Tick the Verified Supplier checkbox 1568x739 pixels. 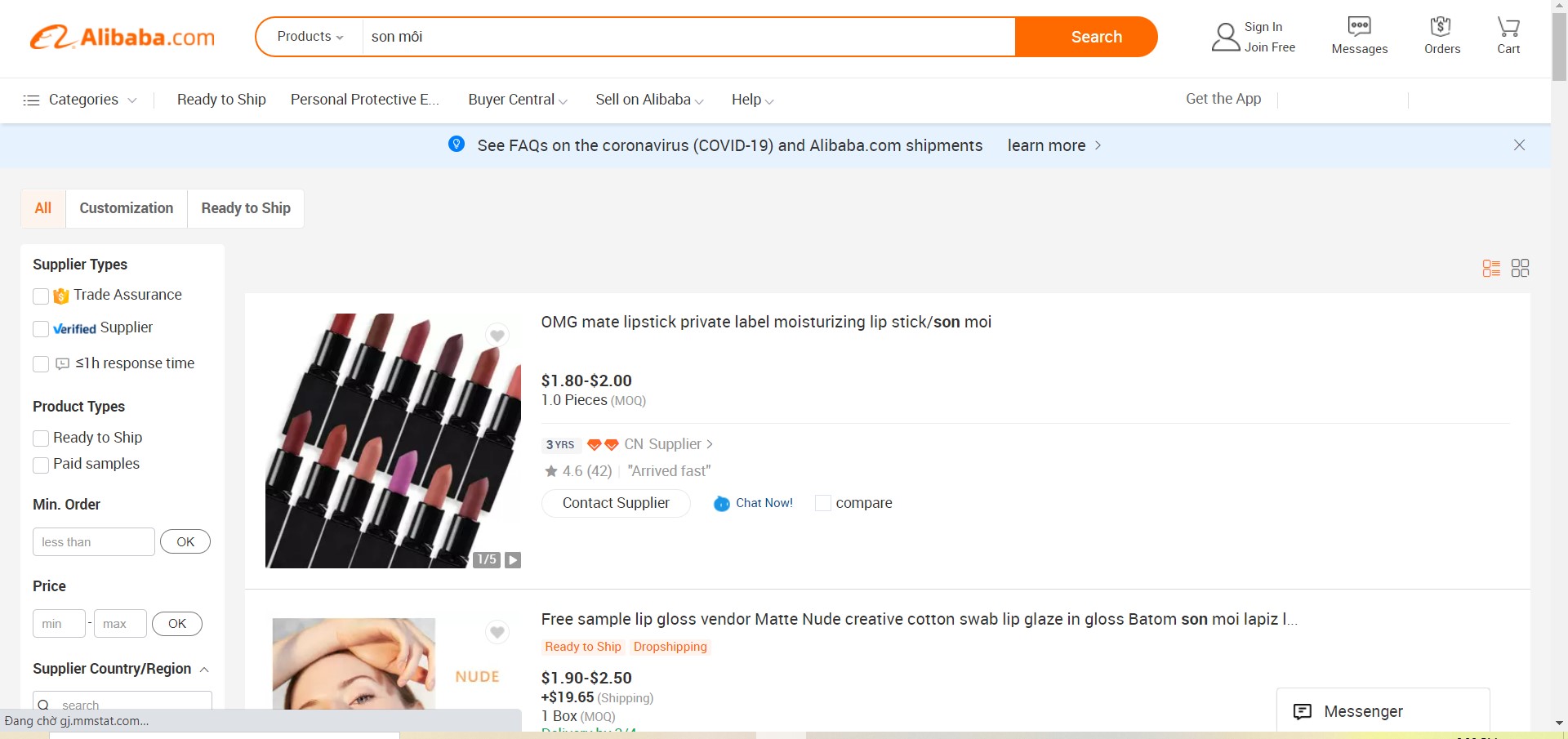(41, 328)
